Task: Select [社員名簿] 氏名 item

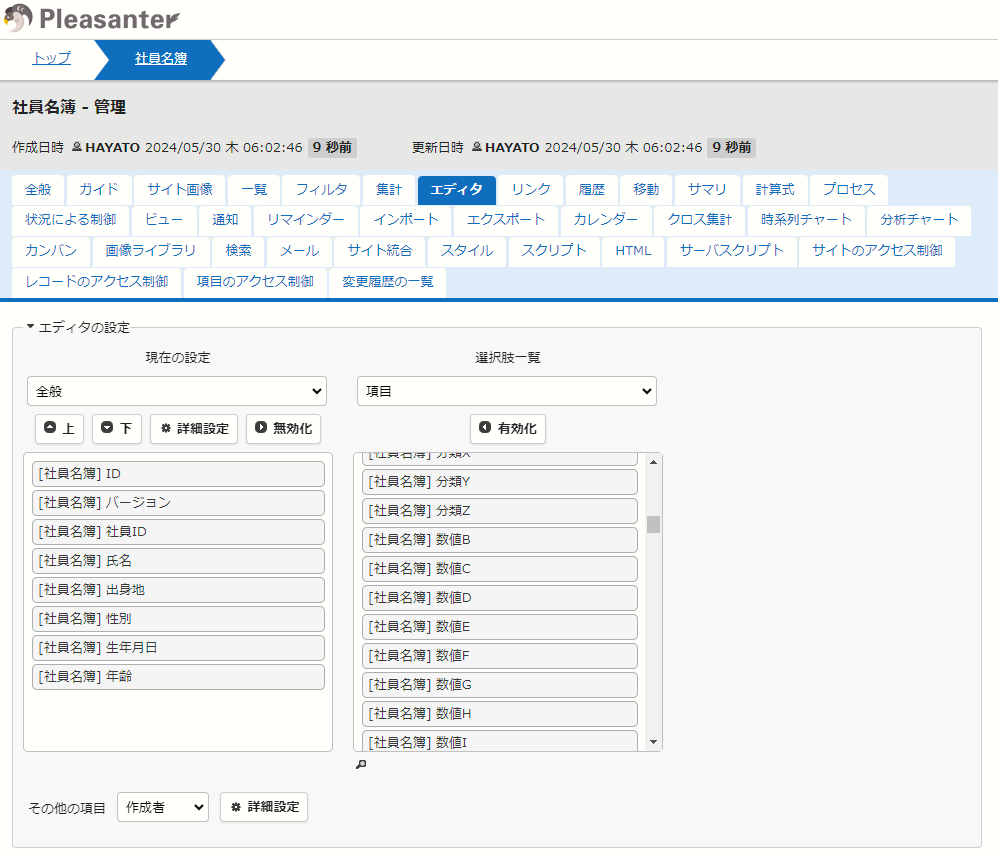Action: [178, 561]
